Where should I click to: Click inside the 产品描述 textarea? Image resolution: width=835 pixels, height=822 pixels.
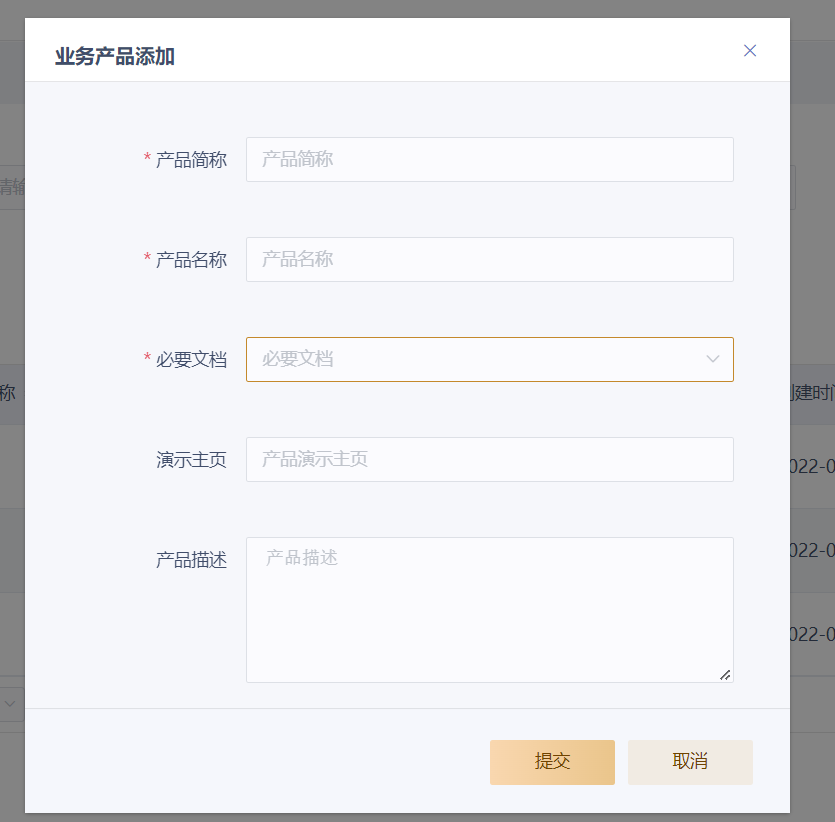coord(489,609)
